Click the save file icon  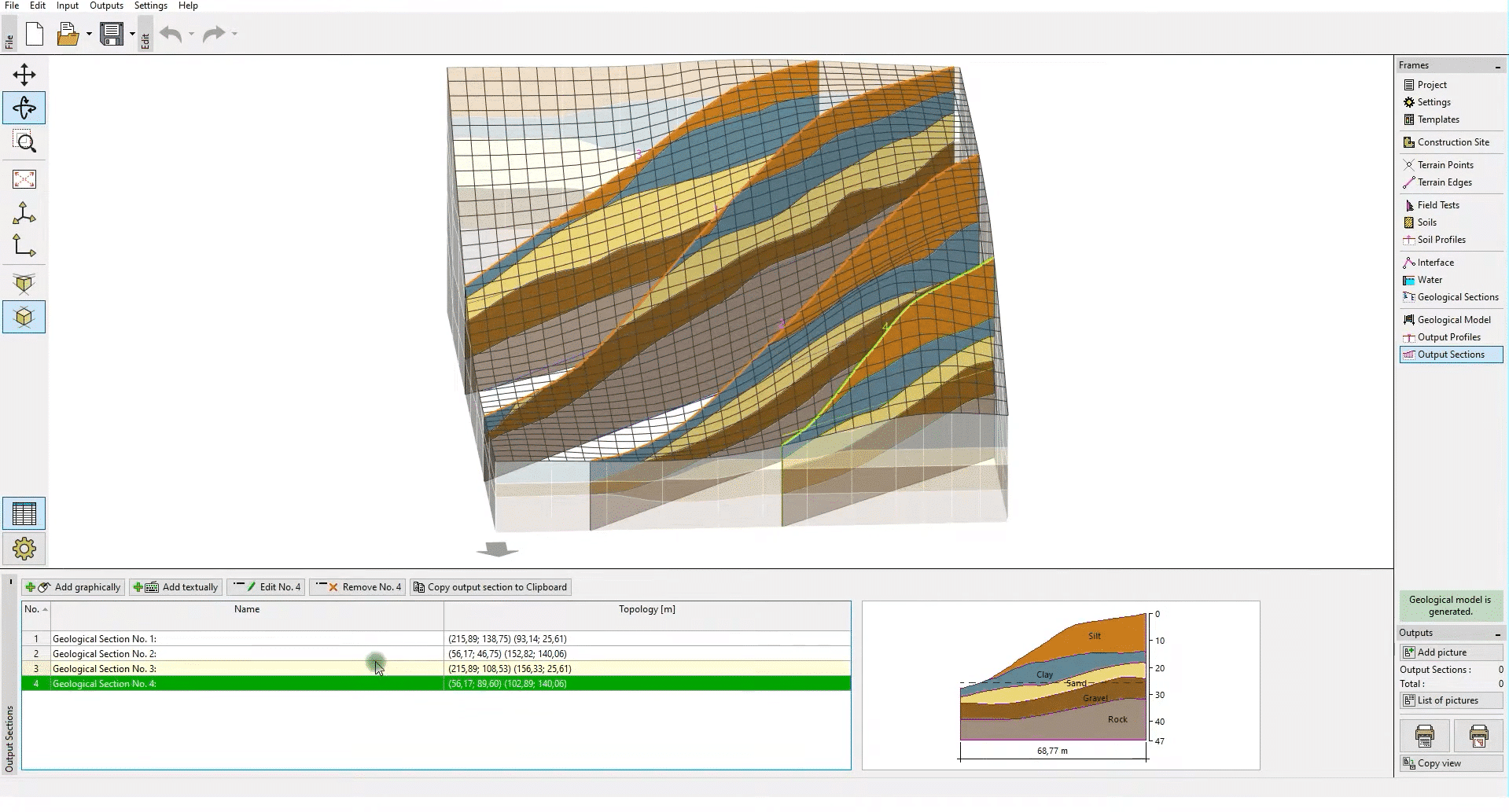(x=112, y=34)
